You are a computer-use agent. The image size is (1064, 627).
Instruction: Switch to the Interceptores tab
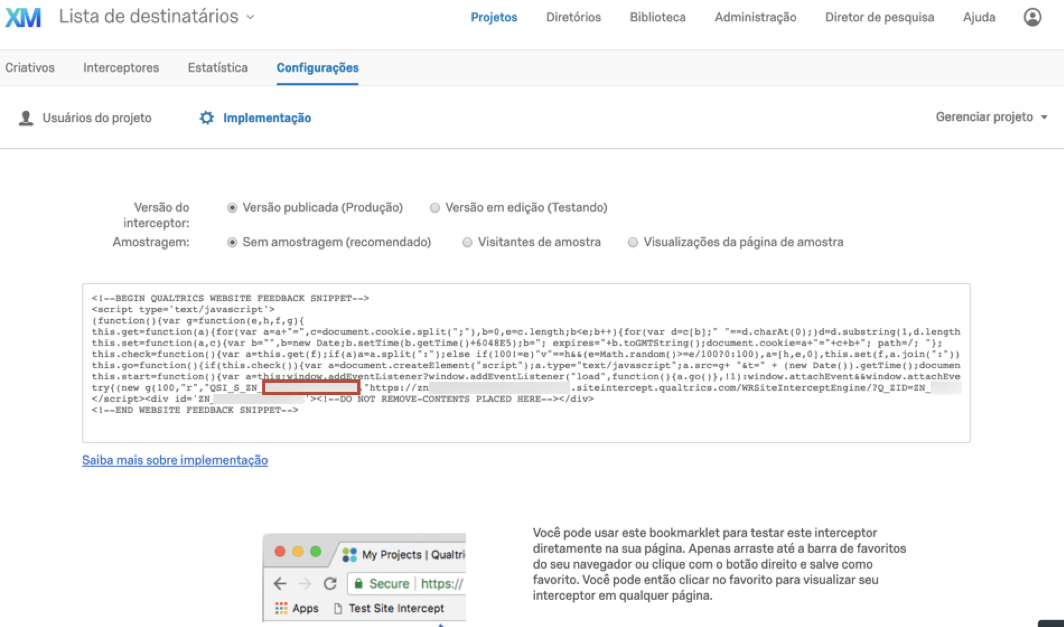[121, 68]
